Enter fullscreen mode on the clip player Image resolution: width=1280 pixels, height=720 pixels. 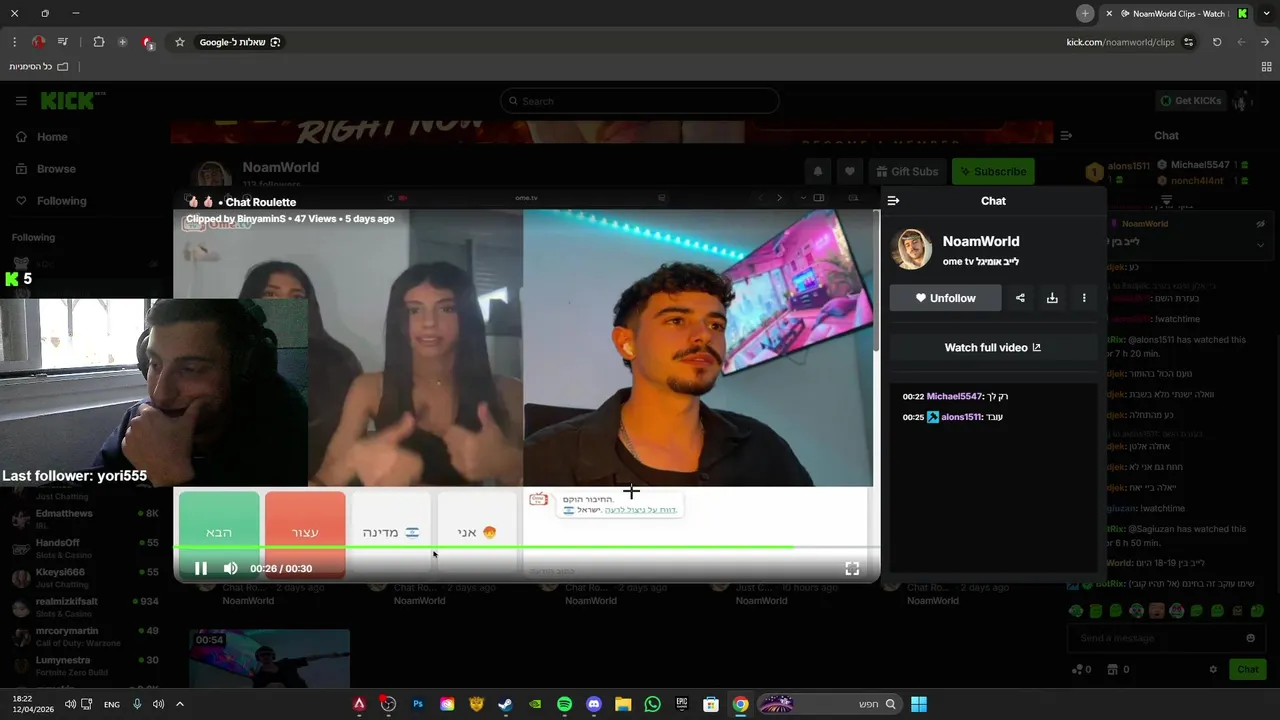pyautogui.click(x=852, y=568)
